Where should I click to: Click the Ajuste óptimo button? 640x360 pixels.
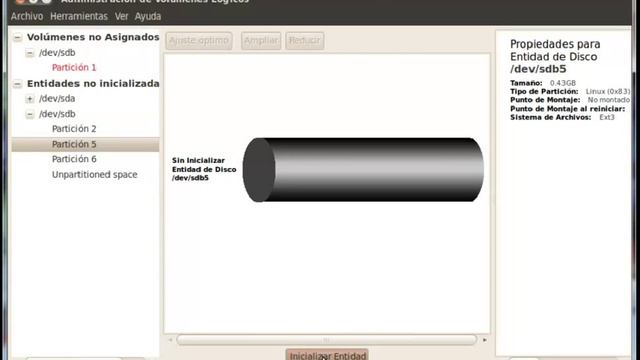199,40
